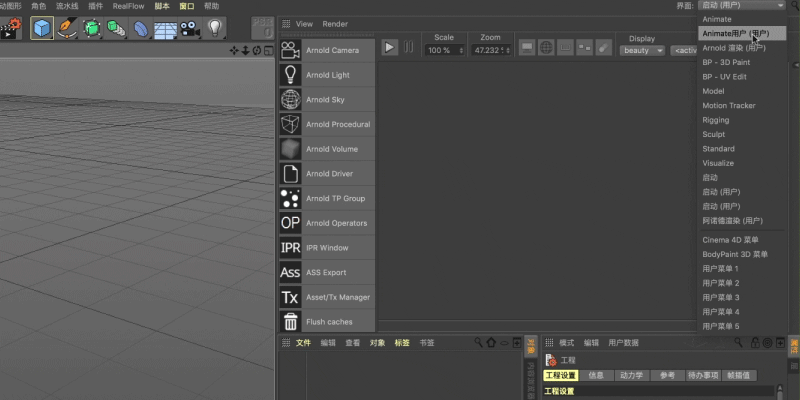Screen dimensions: 800x400
Task: Create an Arnold TP Group
Action: pos(327,198)
